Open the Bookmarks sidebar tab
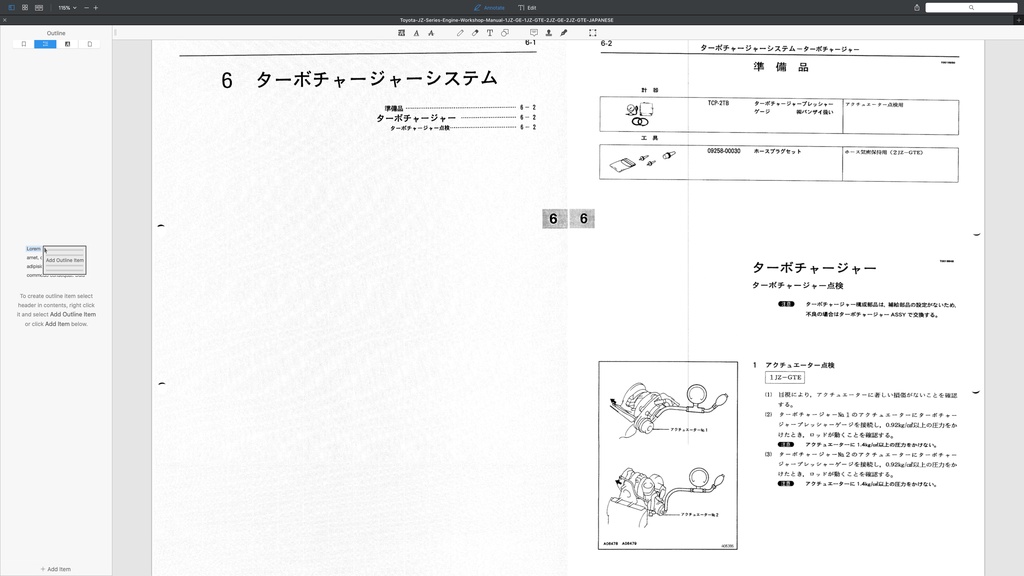1024x576 pixels. click(x=23, y=44)
